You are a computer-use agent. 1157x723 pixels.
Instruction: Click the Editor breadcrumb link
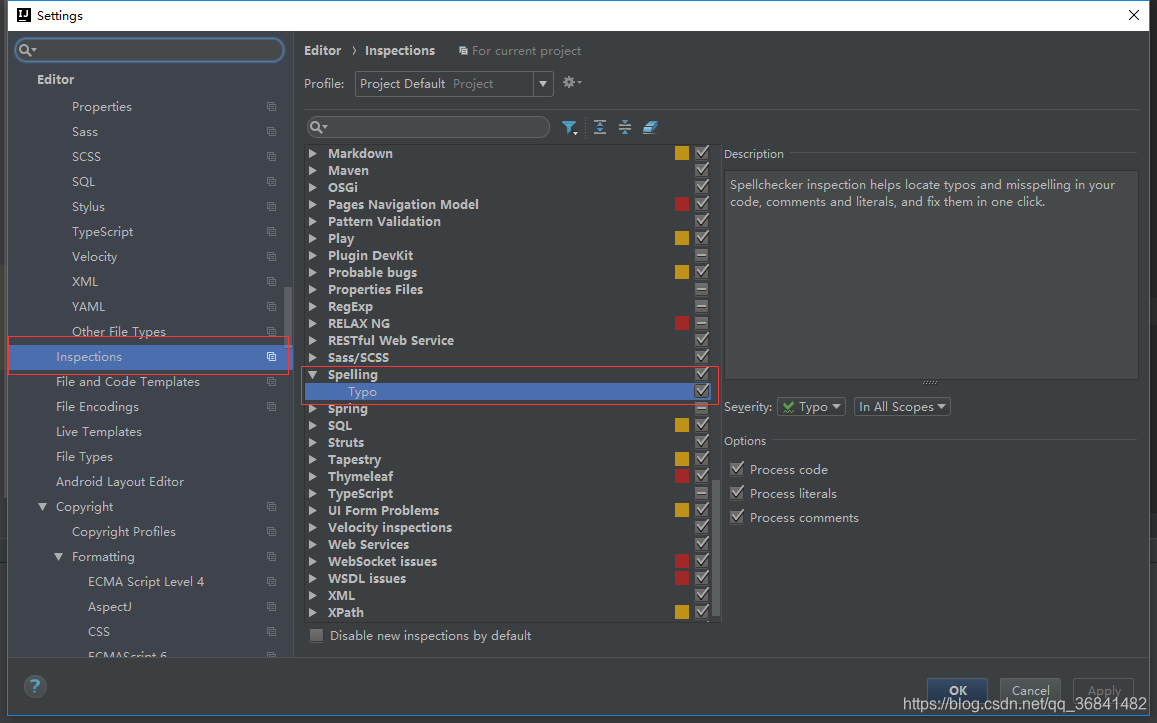(x=322, y=51)
